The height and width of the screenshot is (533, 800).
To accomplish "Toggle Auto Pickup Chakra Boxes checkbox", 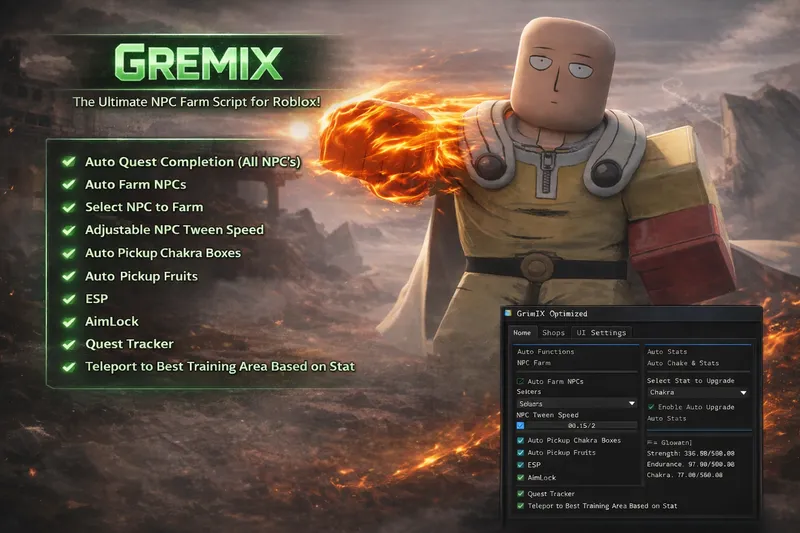I will (x=520, y=440).
